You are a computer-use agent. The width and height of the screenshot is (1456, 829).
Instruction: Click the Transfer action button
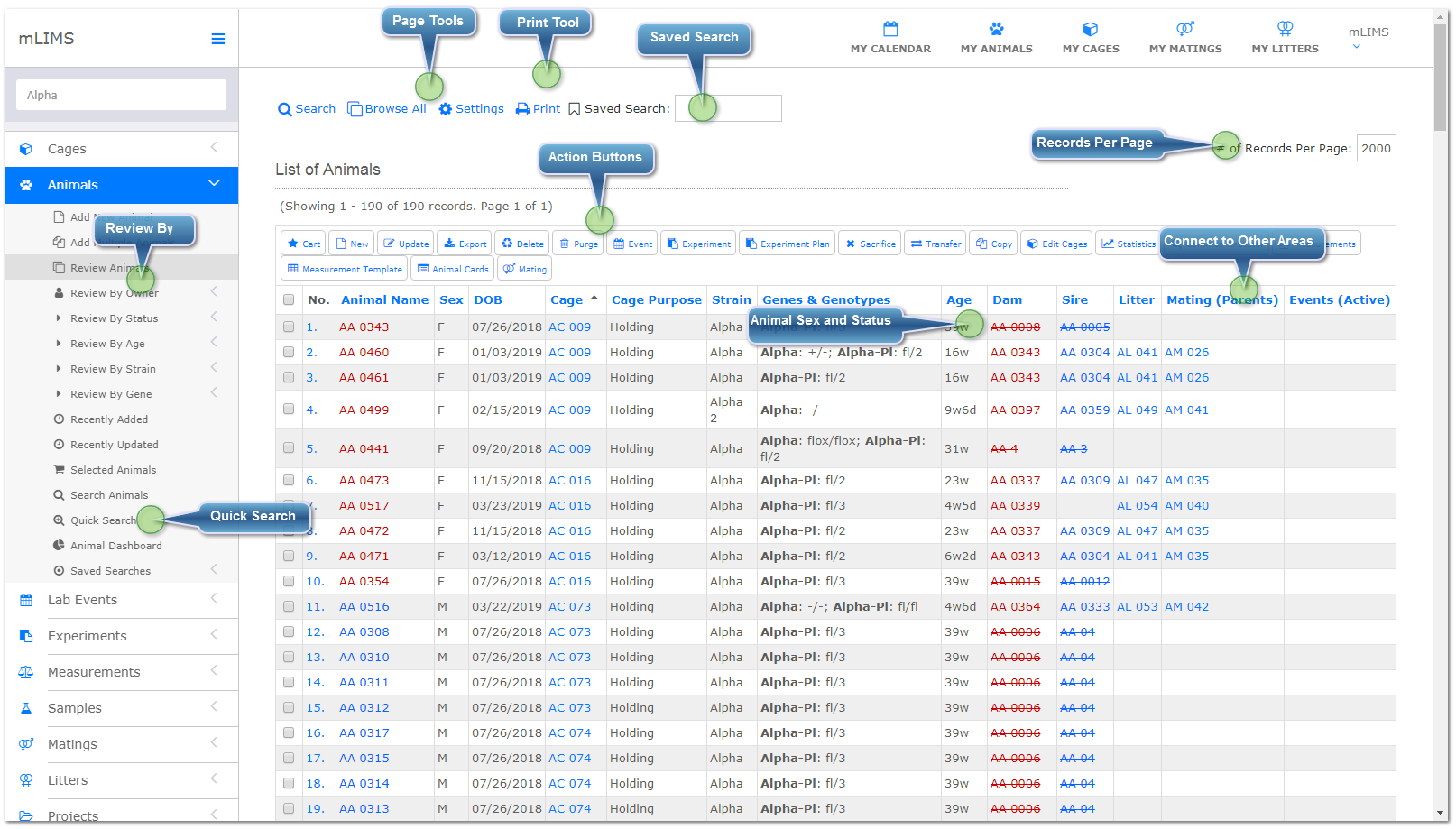coord(935,244)
